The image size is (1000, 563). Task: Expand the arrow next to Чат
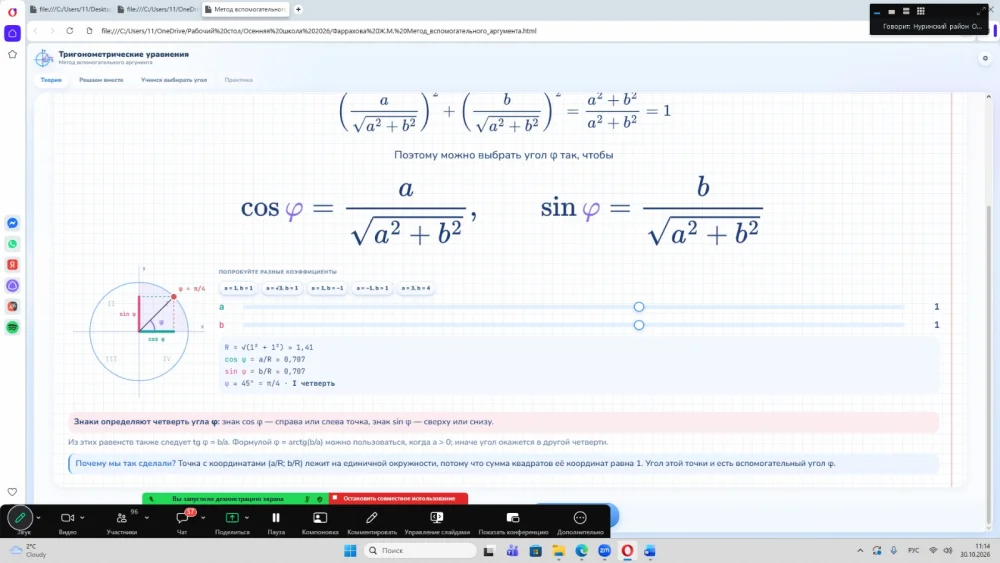203,518
